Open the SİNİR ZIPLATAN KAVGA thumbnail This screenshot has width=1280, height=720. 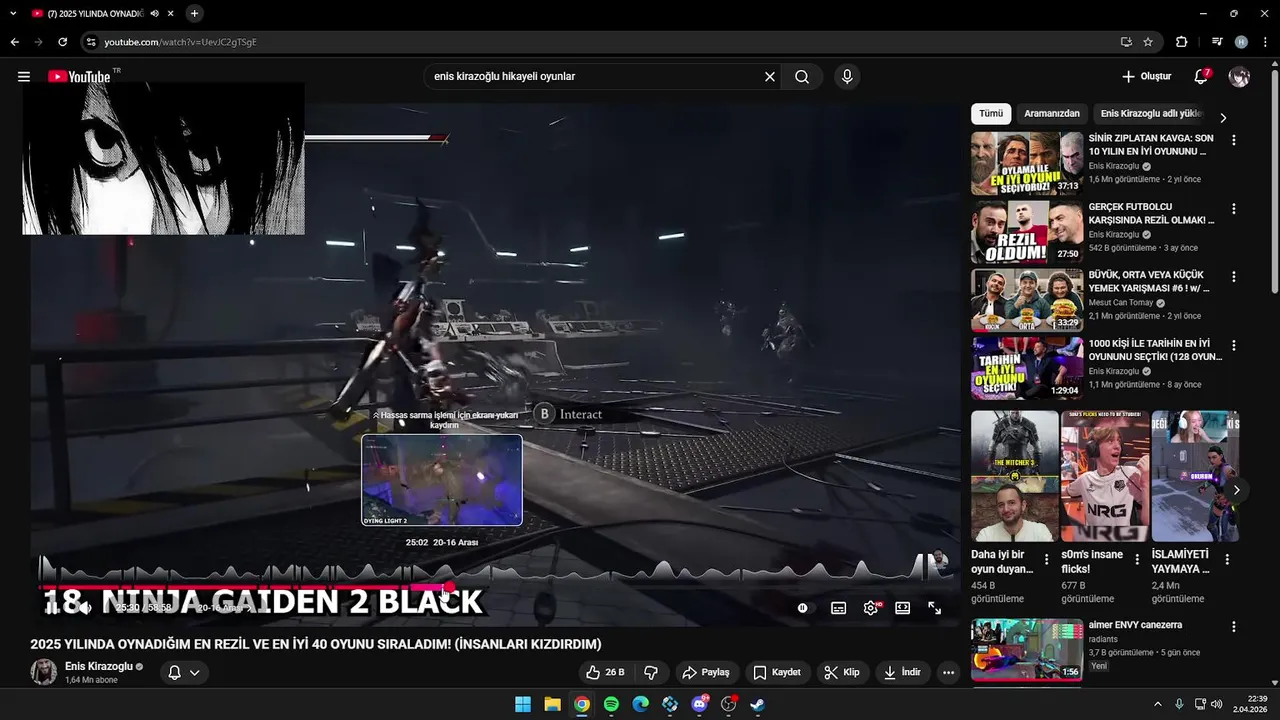[1027, 163]
